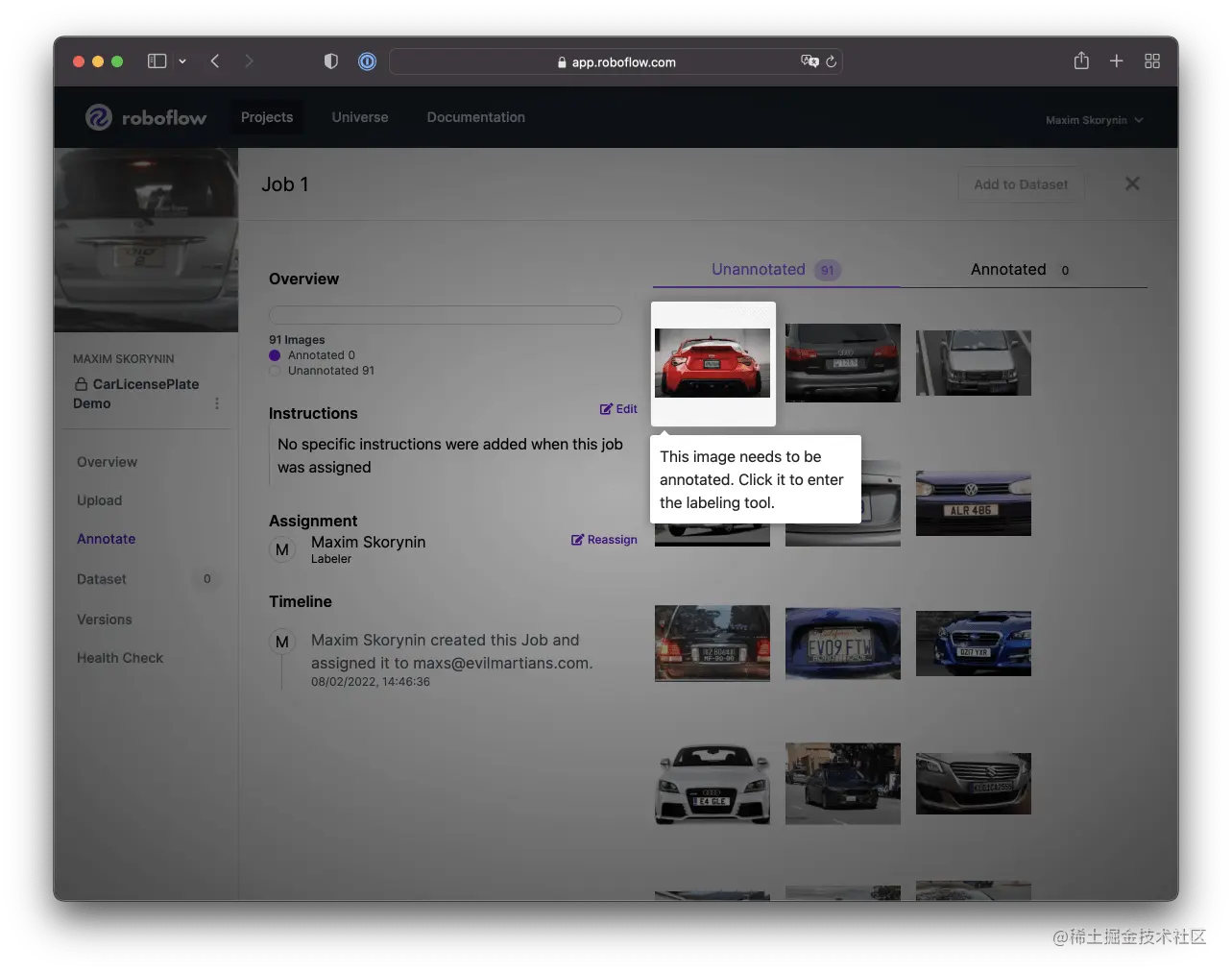Open the roboflow home logo
This screenshot has height=972, width=1232.
(145, 116)
